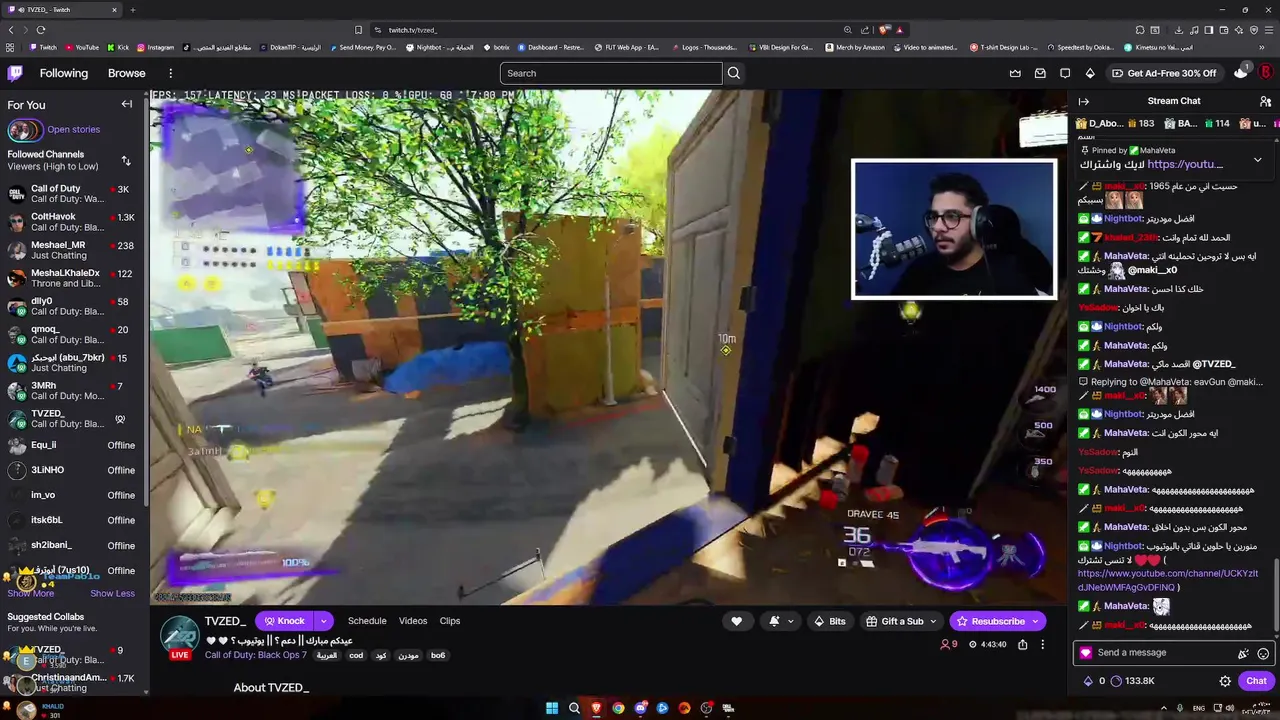Click Get Ad-Free 30% Off button
The width and height of the screenshot is (1280, 720).
(x=1164, y=73)
